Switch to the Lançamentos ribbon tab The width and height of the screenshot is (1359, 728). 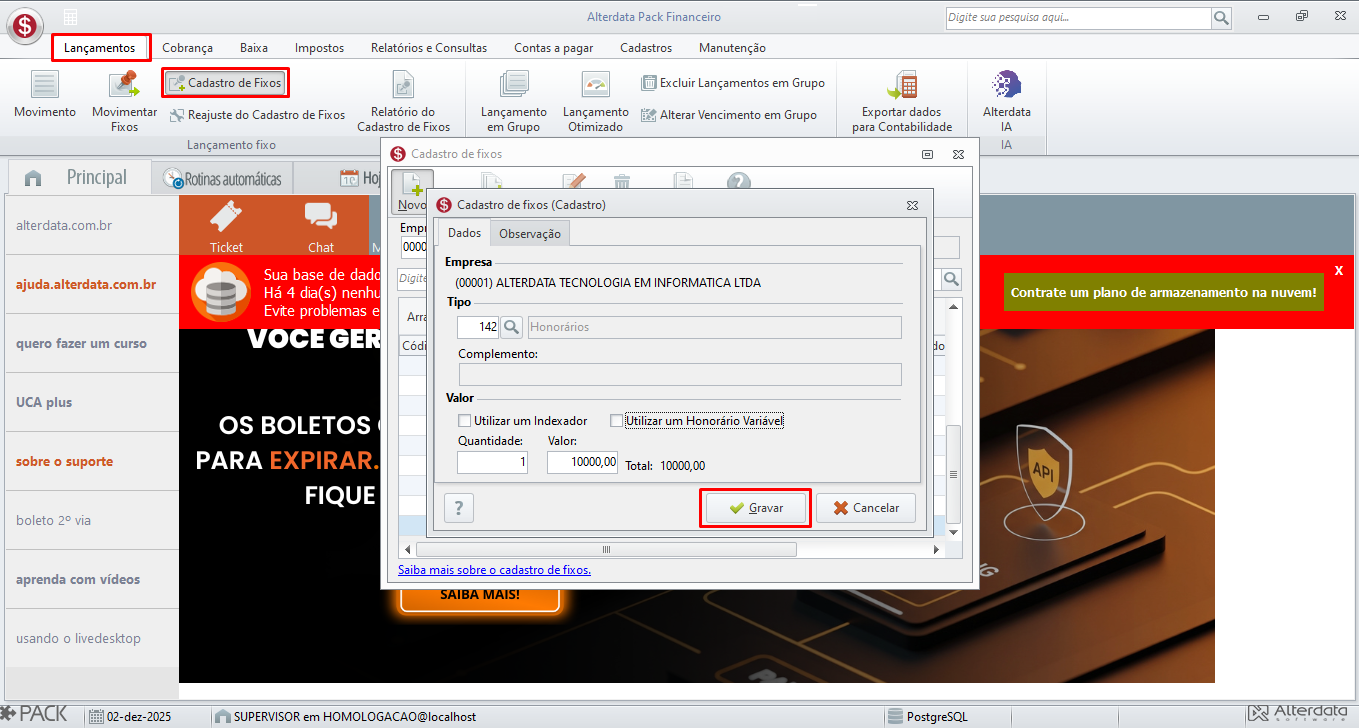(100, 48)
